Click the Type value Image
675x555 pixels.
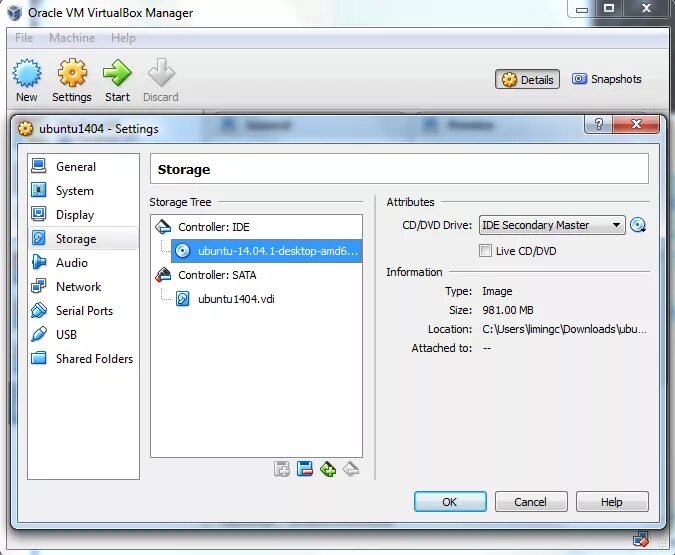tap(497, 291)
